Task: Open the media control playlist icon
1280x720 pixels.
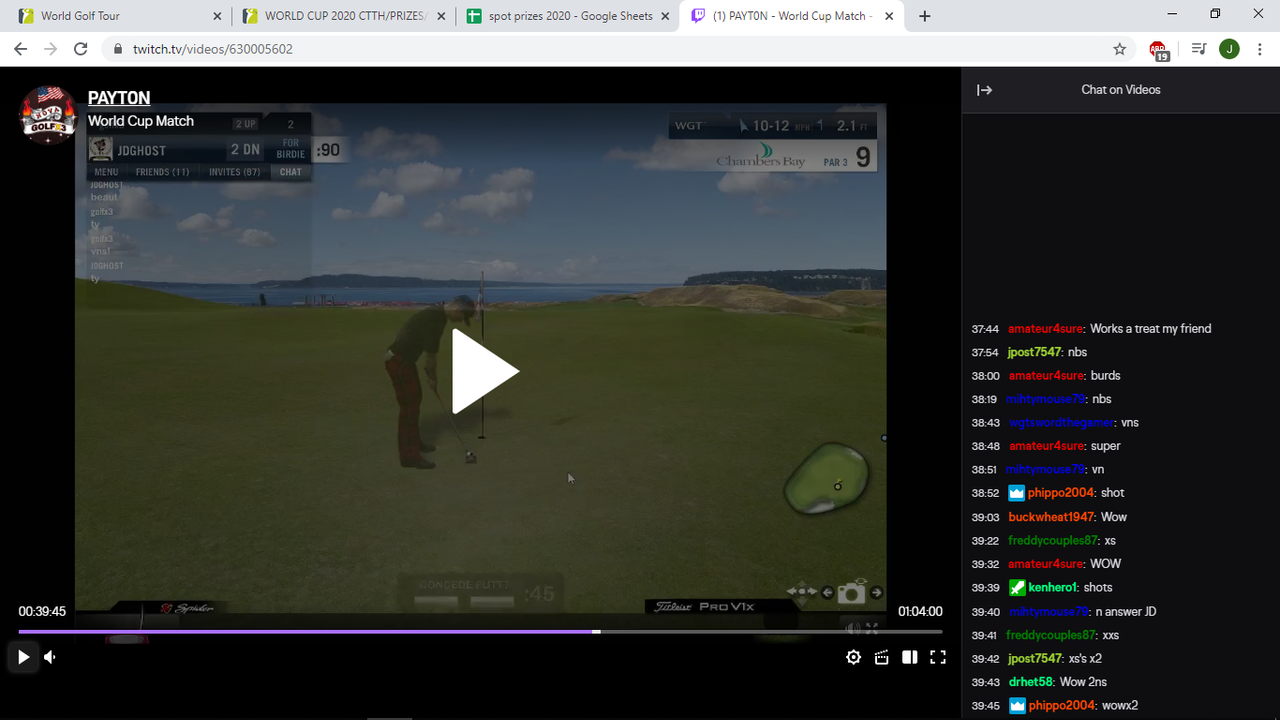Action: click(x=1199, y=49)
